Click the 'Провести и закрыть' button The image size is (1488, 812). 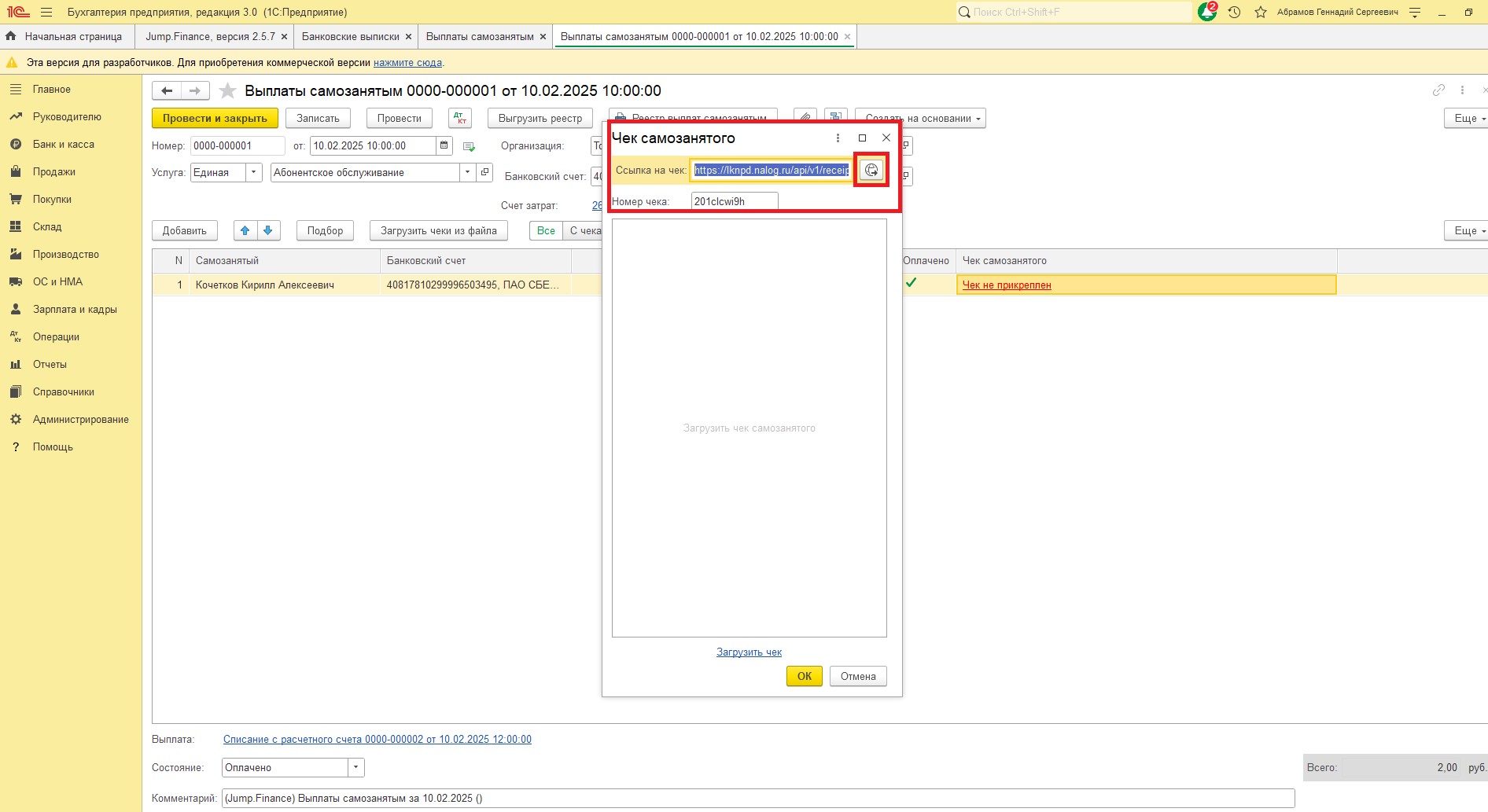tap(215, 118)
